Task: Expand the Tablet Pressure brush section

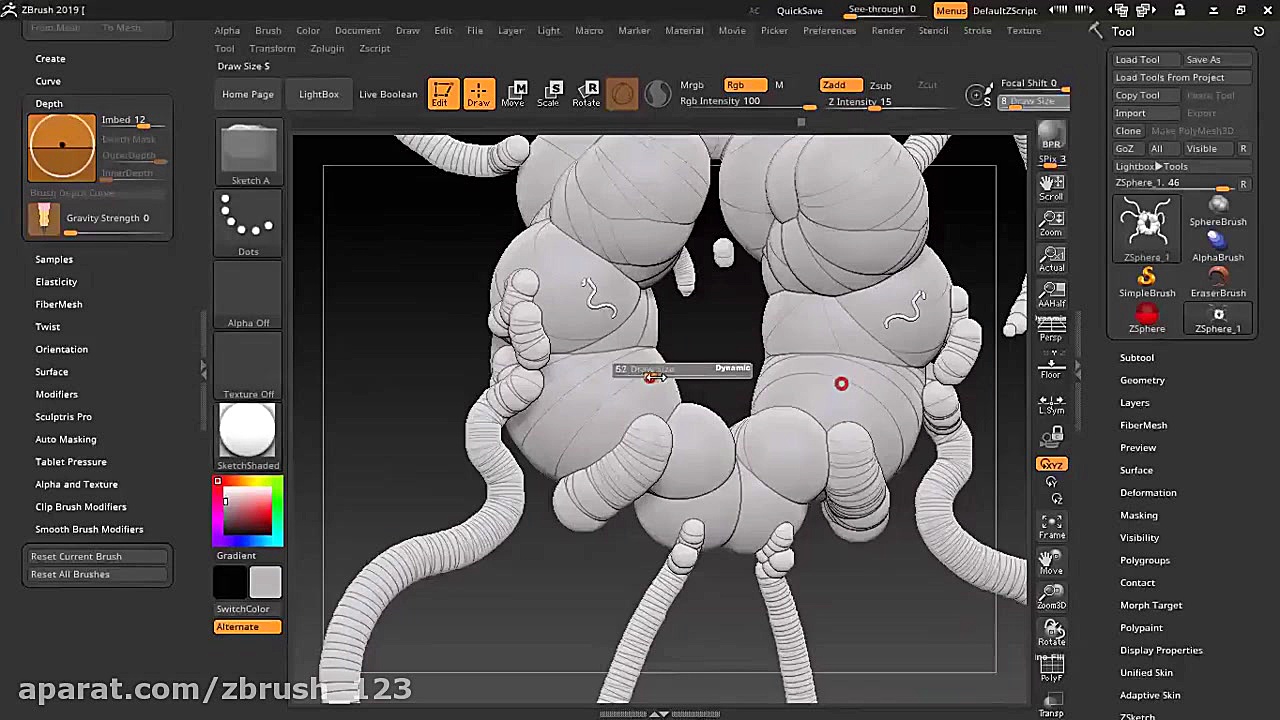Action: click(71, 462)
